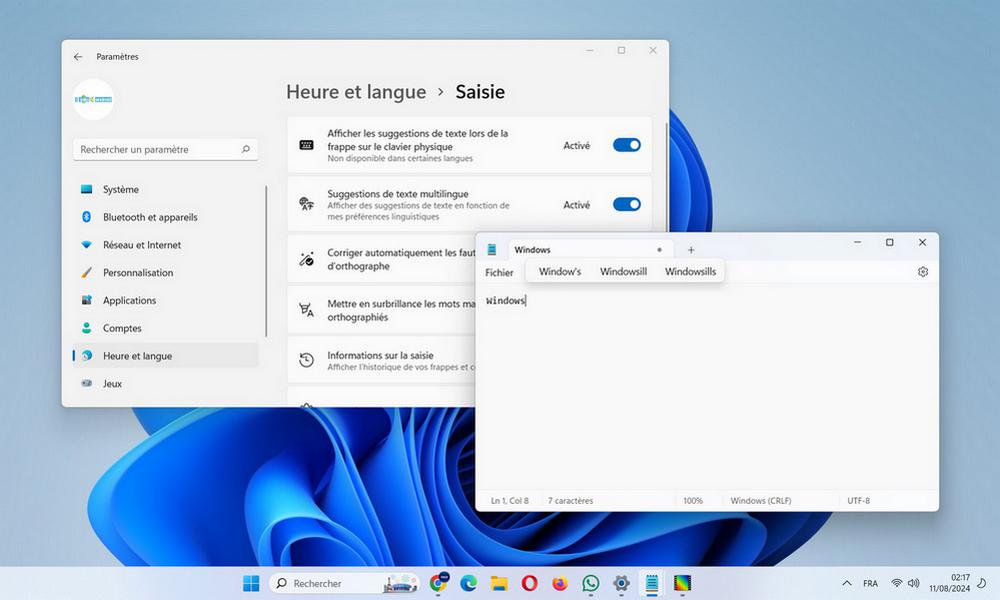Click the UTF-8 encoding indicator

[x=858, y=501]
